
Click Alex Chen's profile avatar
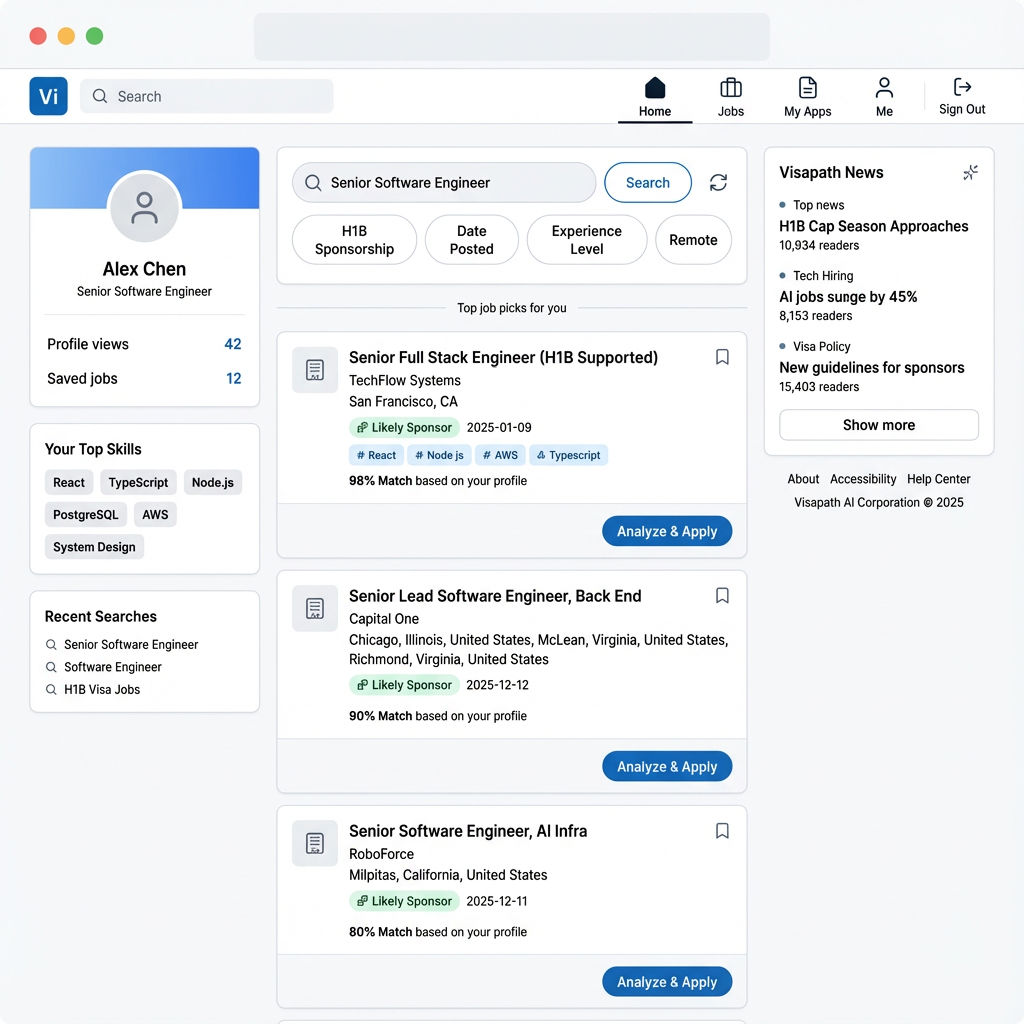[144, 207]
